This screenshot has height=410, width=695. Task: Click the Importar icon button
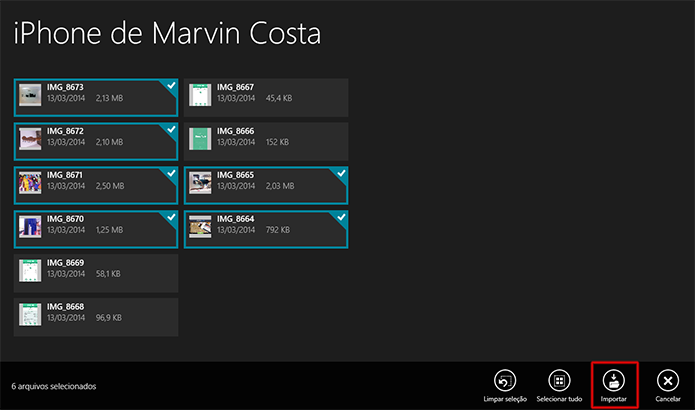[613, 380]
